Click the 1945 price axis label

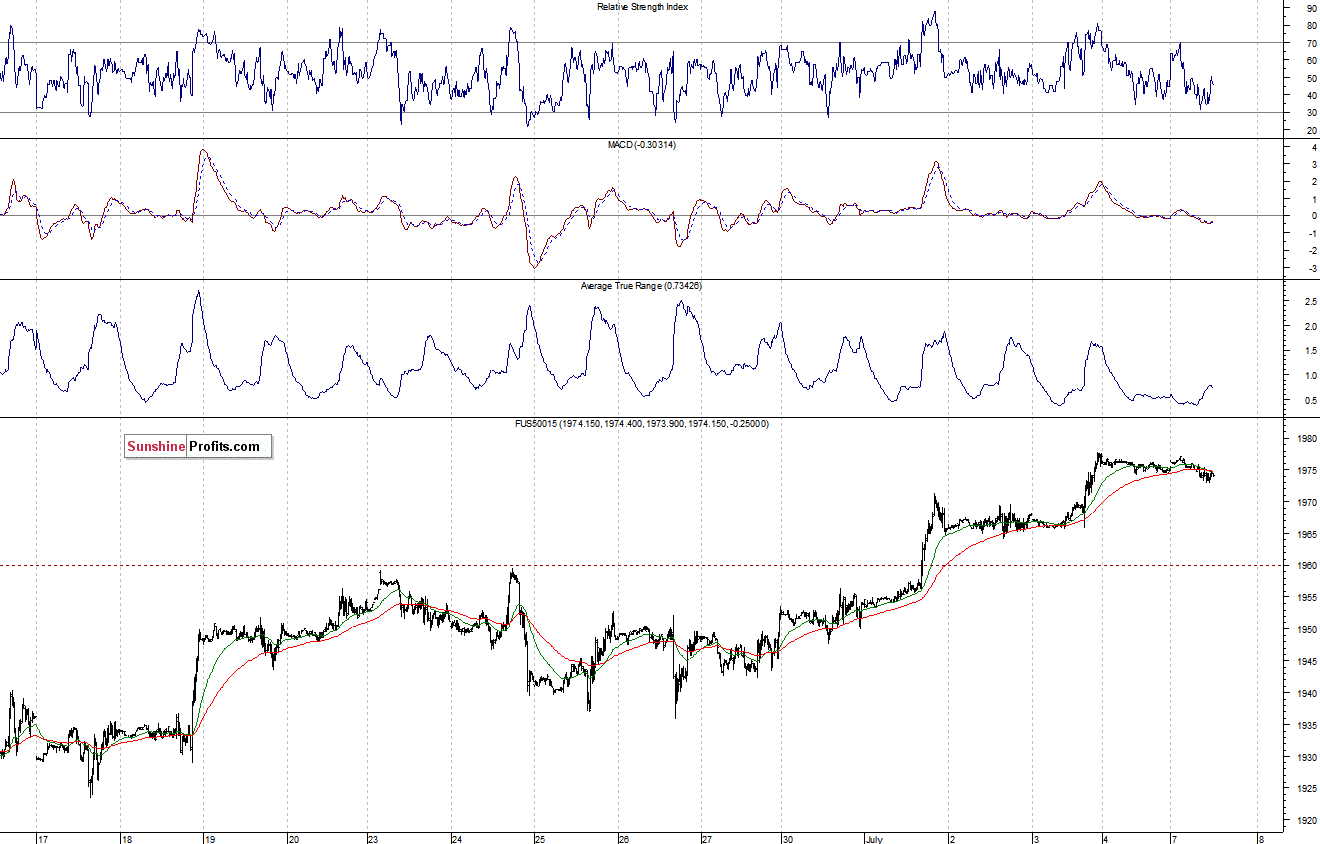pyautogui.click(x=1306, y=662)
